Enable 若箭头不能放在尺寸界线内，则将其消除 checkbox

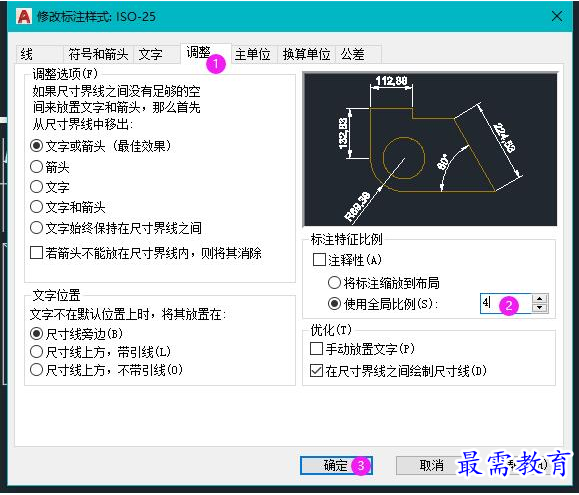pyautogui.click(x=146, y=253)
